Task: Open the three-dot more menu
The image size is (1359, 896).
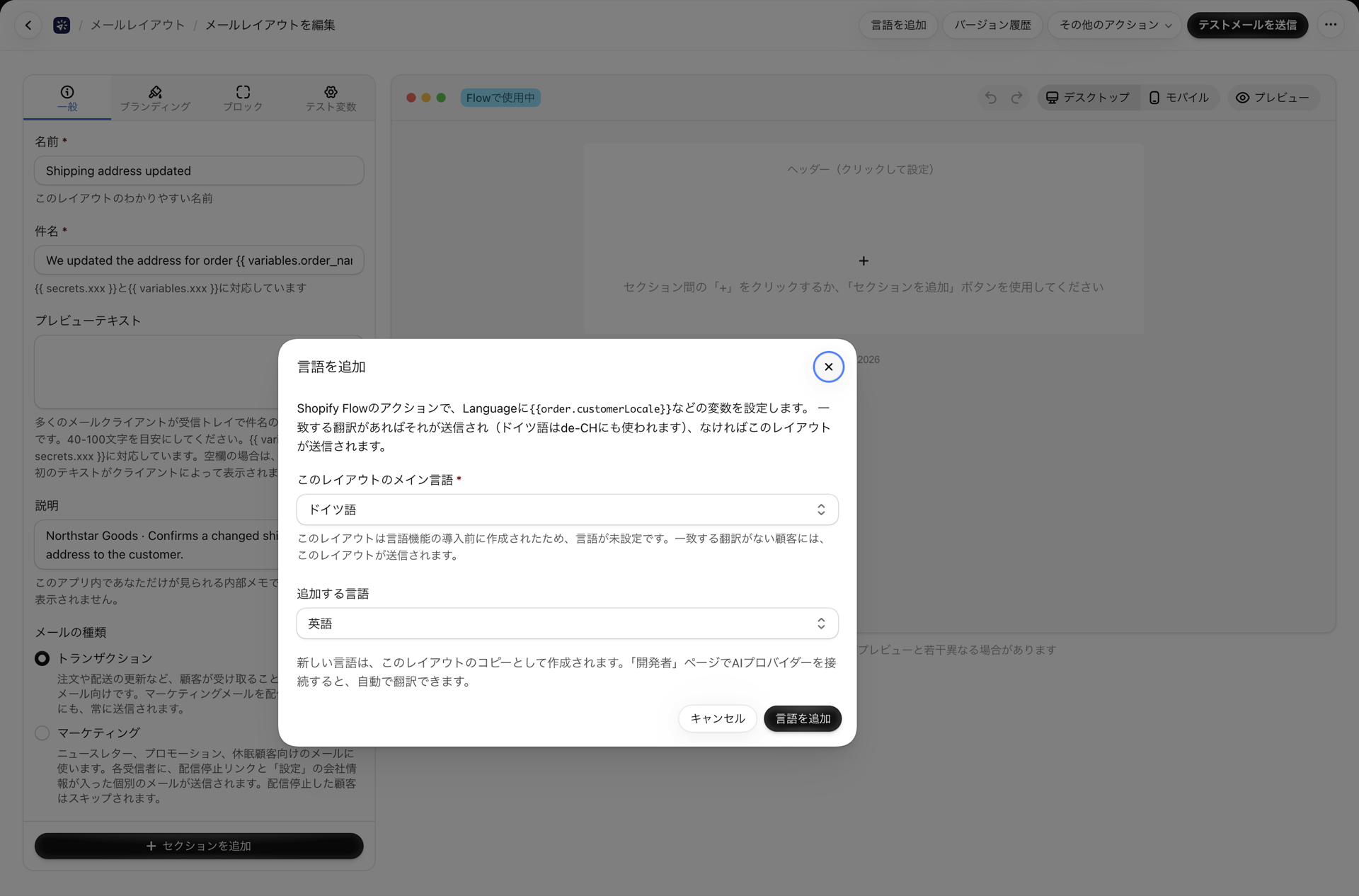Action: click(1331, 25)
